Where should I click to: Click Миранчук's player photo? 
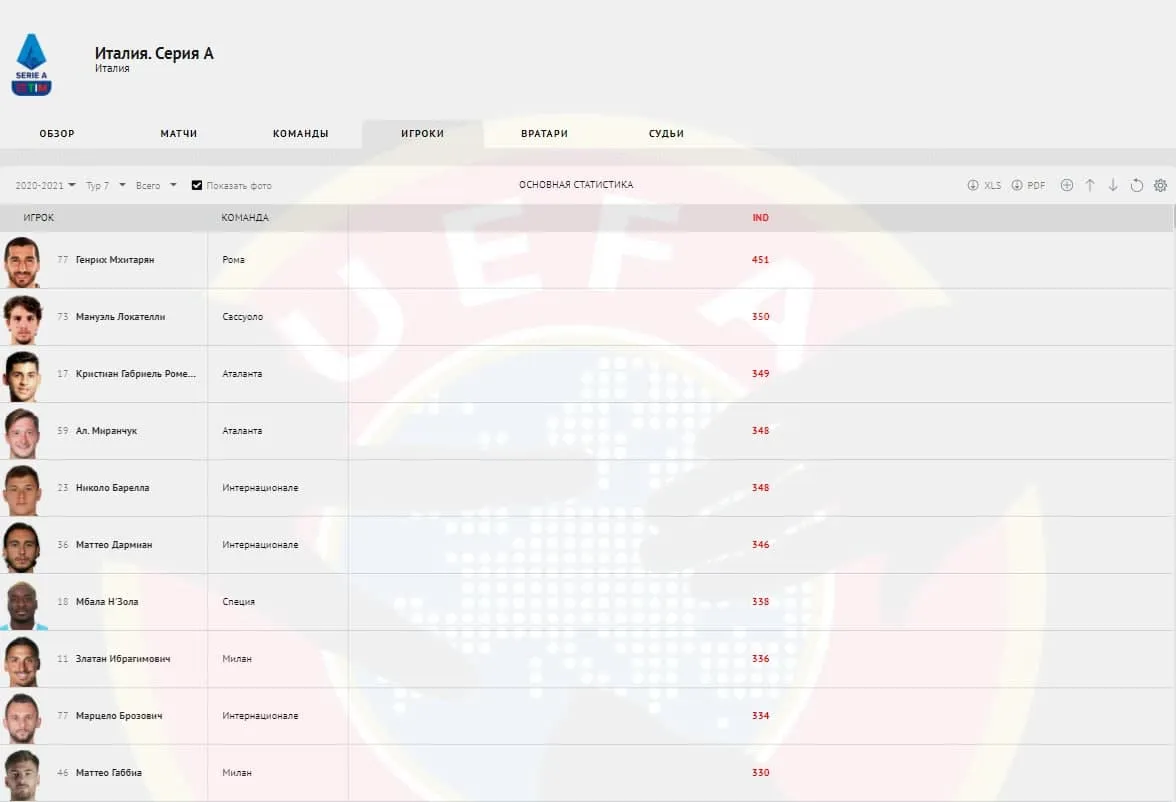(22, 433)
